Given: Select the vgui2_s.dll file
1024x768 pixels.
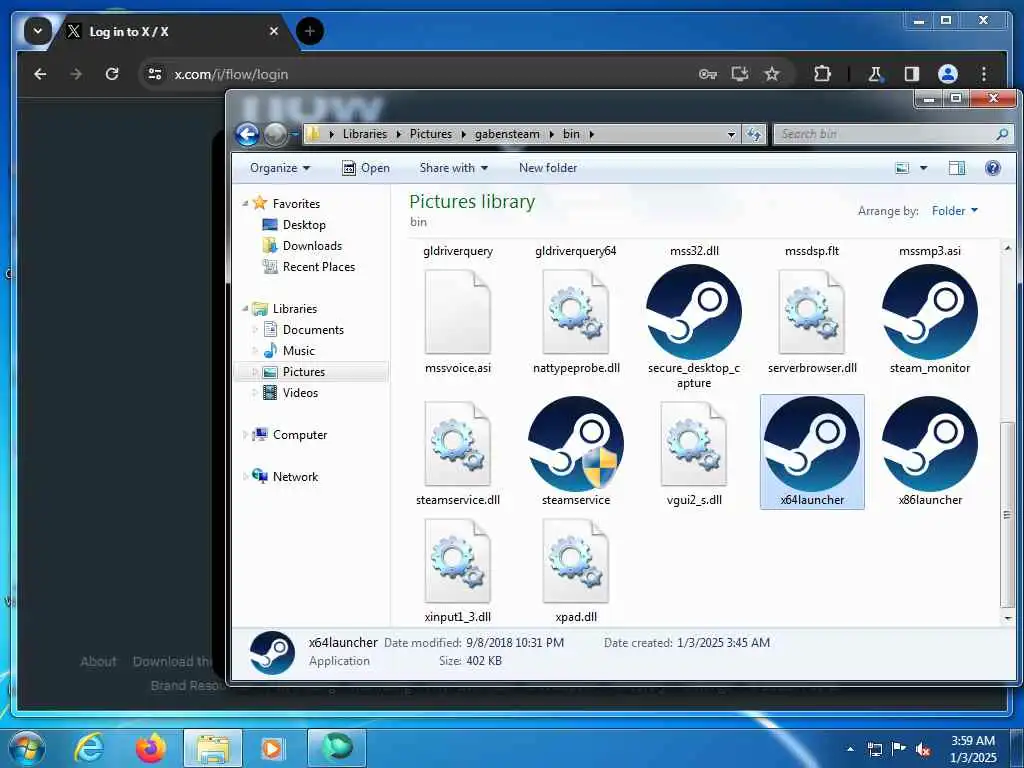Looking at the screenshot, I should (694, 452).
